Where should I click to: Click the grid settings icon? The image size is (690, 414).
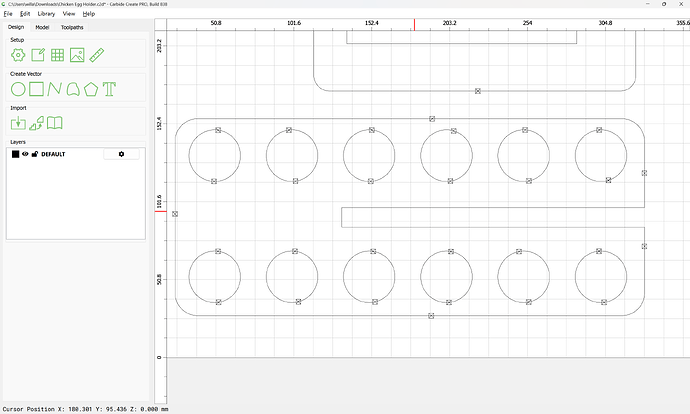coord(58,55)
